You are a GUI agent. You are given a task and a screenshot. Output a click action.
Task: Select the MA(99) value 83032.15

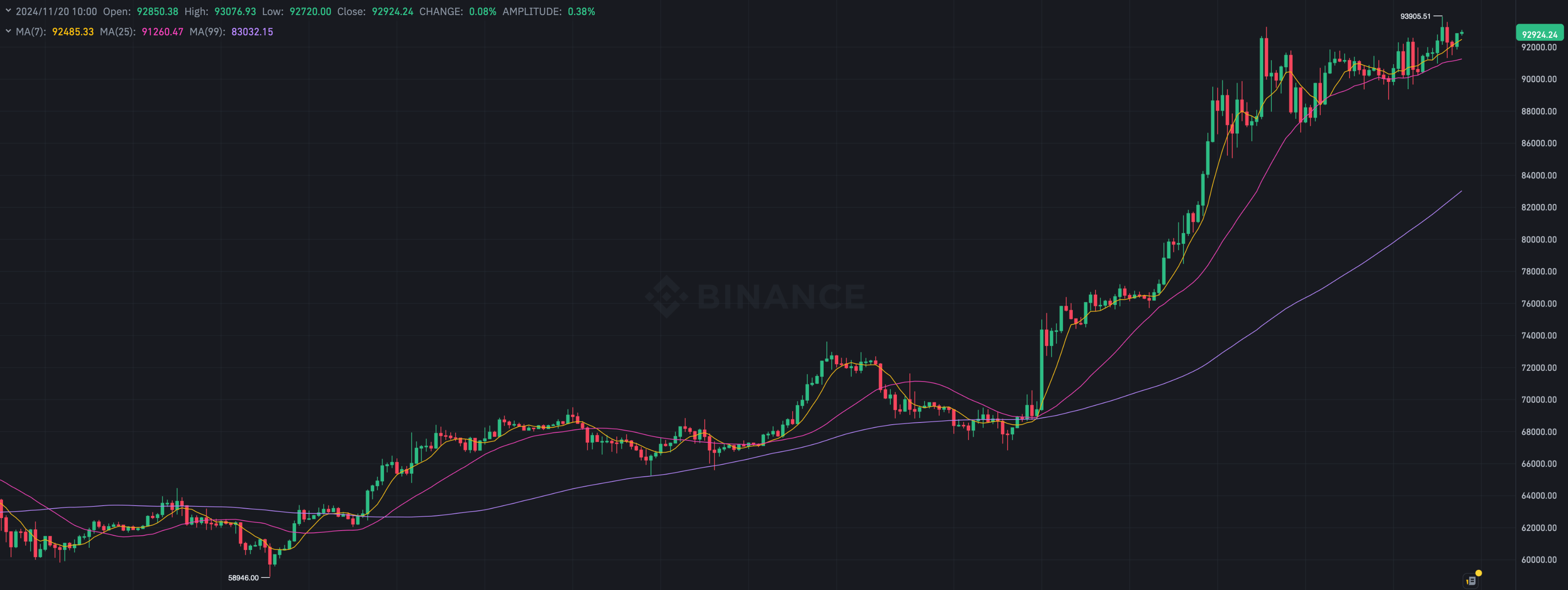coord(252,31)
